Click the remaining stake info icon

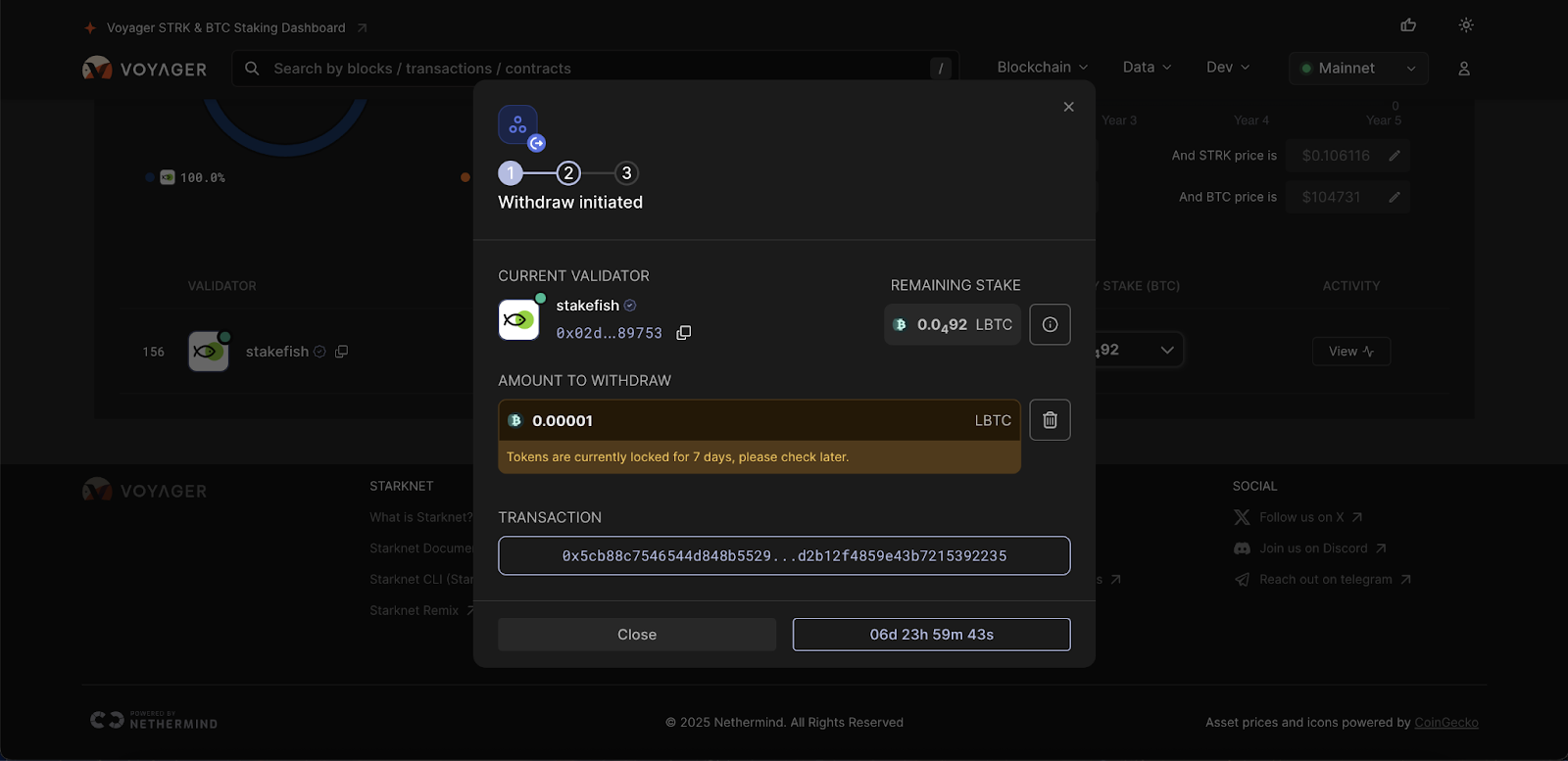(1050, 325)
